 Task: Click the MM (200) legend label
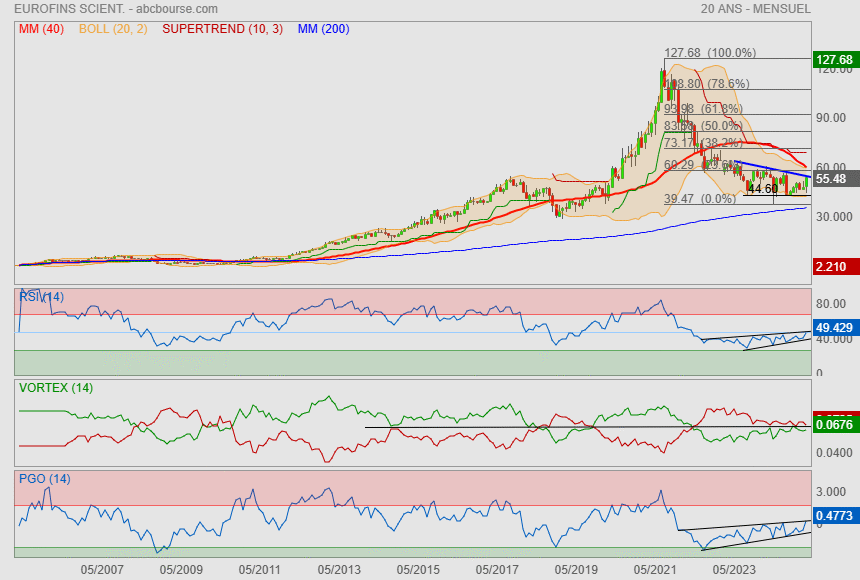(324, 29)
